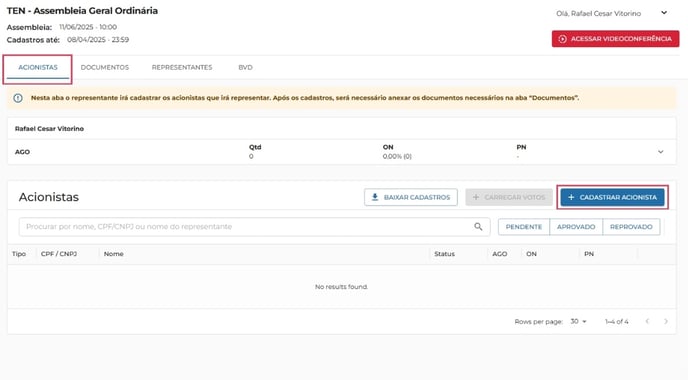Click the AGO column header in table
This screenshot has width=688, height=380.
pos(499,254)
